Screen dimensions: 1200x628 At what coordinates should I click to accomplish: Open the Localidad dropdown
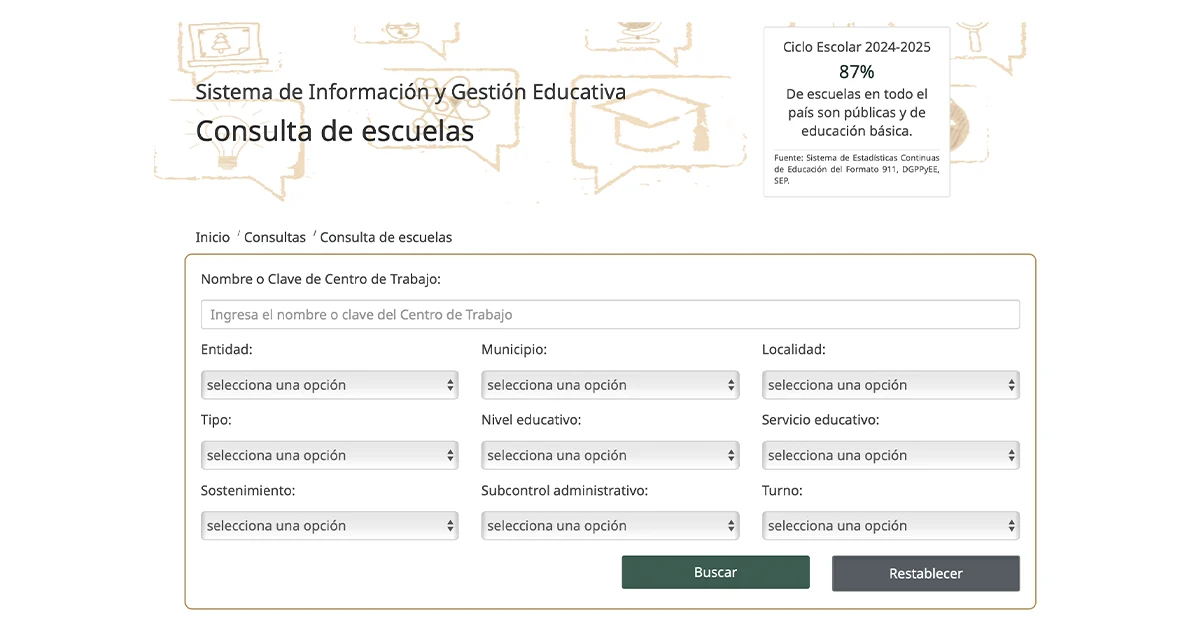coord(891,385)
